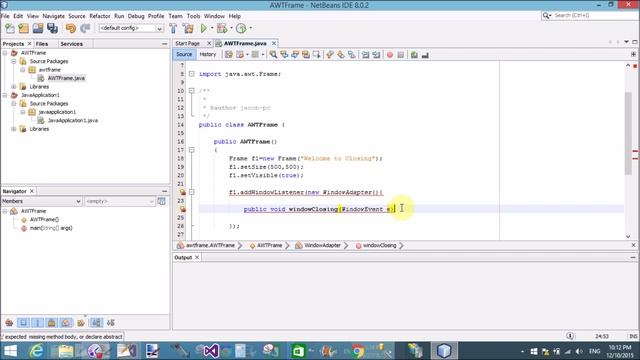This screenshot has height=360, width=640.
Task: Run the project with the green play icon
Action: 203,28
